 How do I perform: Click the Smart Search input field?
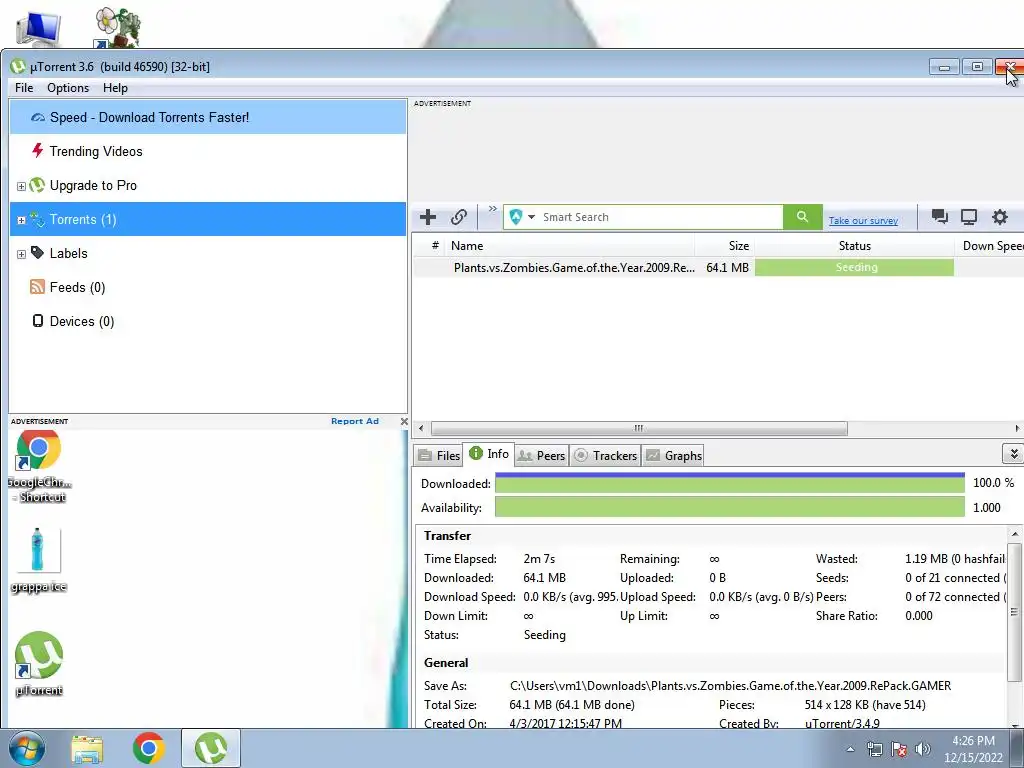(660, 217)
